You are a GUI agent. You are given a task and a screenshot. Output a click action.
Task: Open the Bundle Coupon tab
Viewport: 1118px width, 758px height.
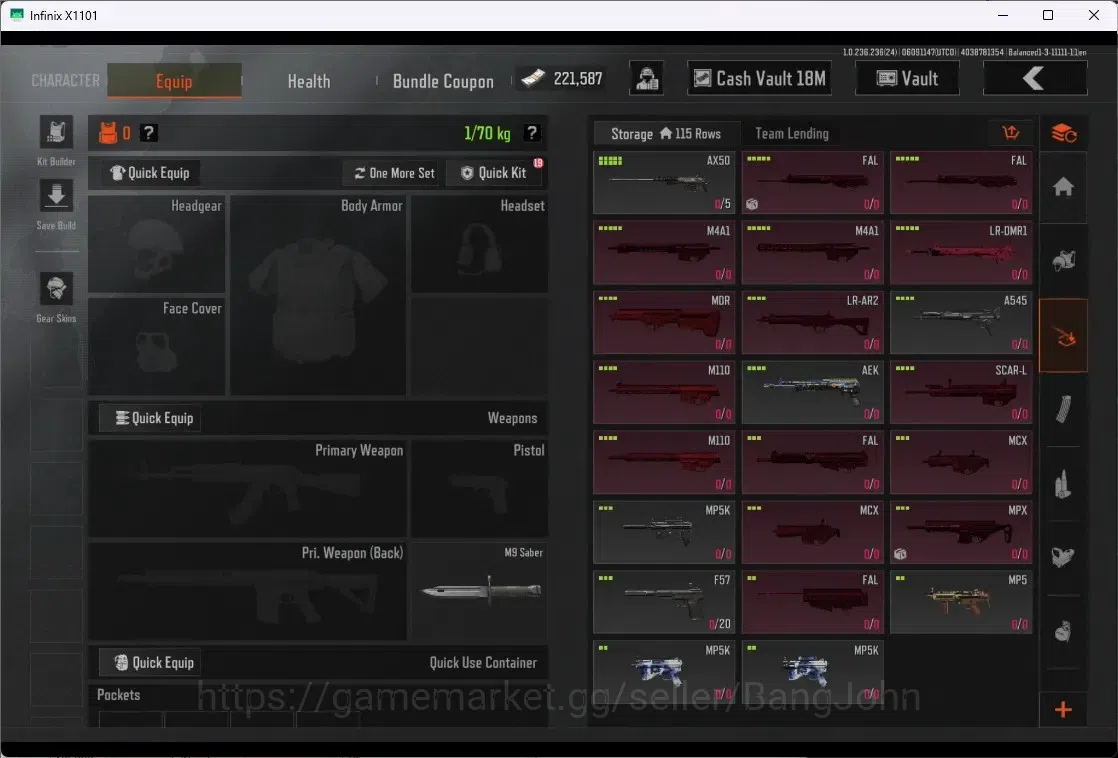(443, 81)
